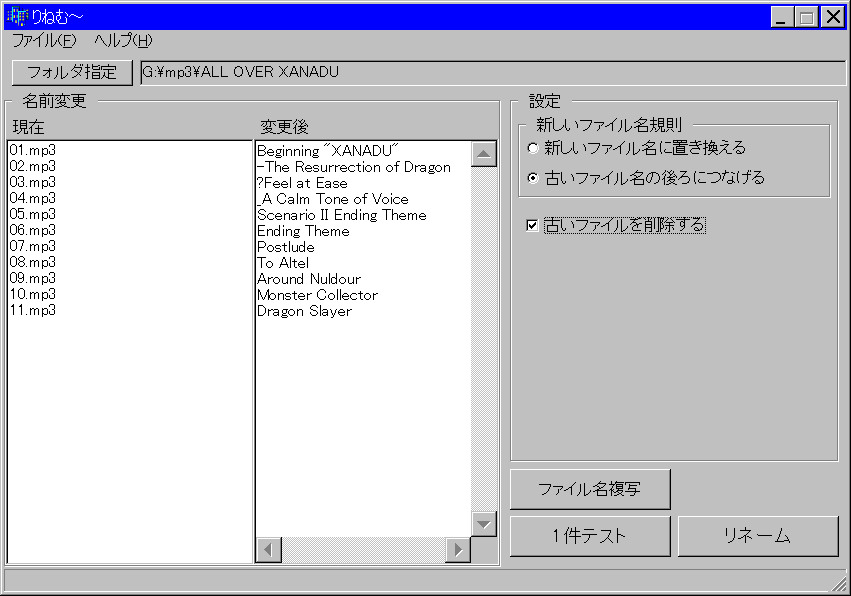
Task: Click the 1件テスト button
Action: point(590,536)
